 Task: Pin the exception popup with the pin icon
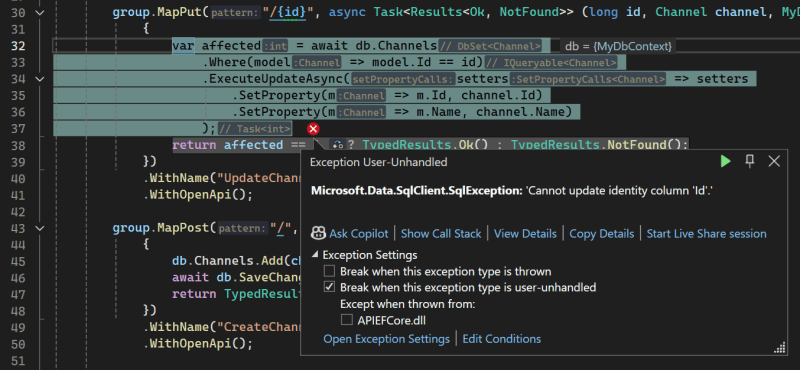pyautogui.click(x=749, y=161)
